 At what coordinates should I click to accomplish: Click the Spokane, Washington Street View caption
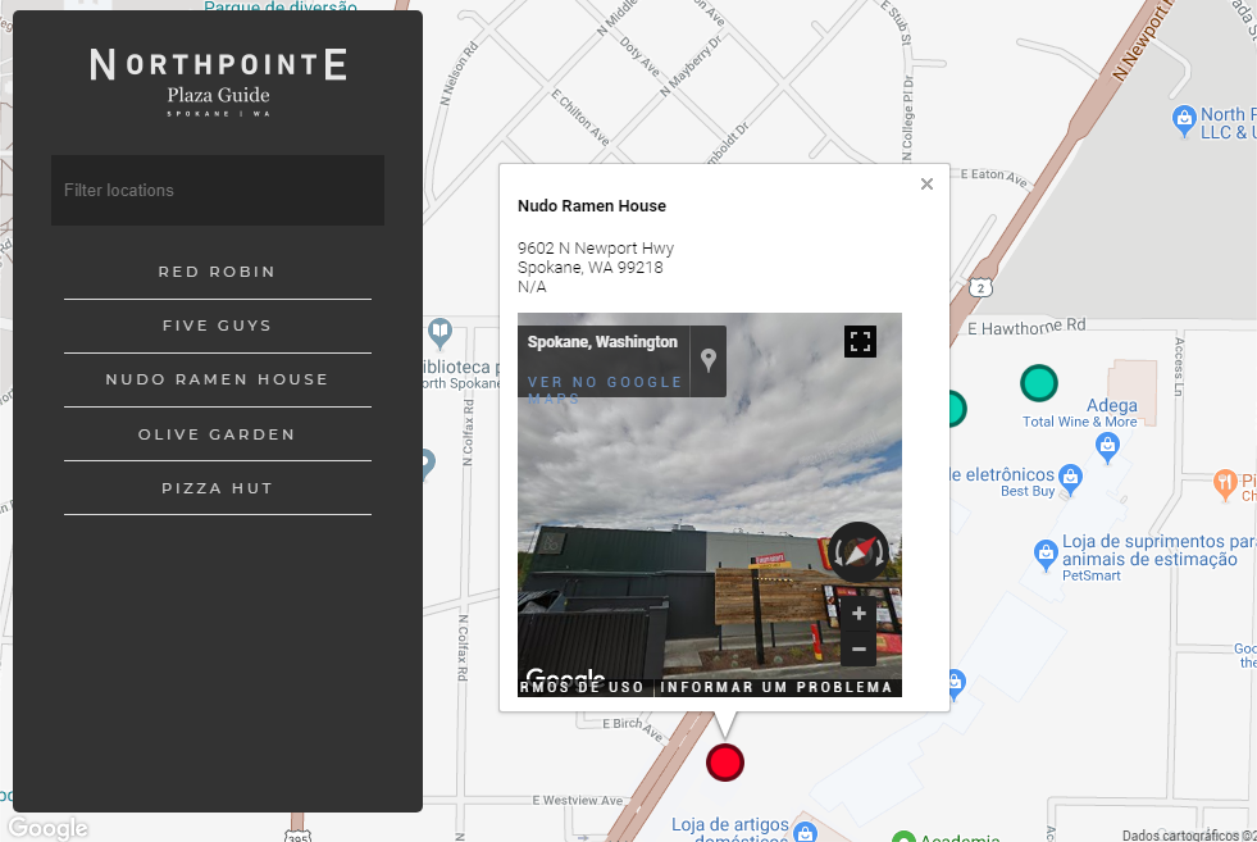[x=603, y=342]
